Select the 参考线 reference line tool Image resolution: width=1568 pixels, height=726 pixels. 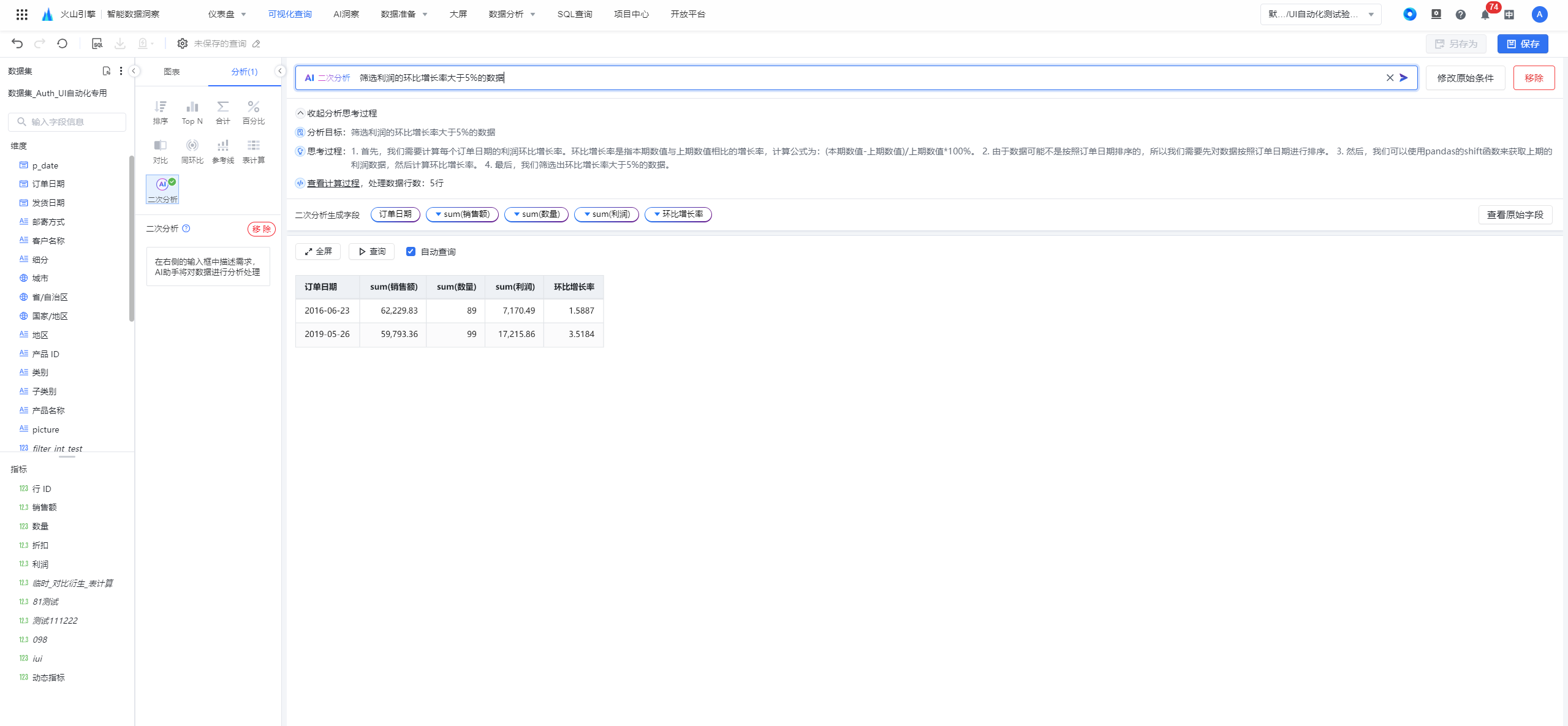[223, 151]
